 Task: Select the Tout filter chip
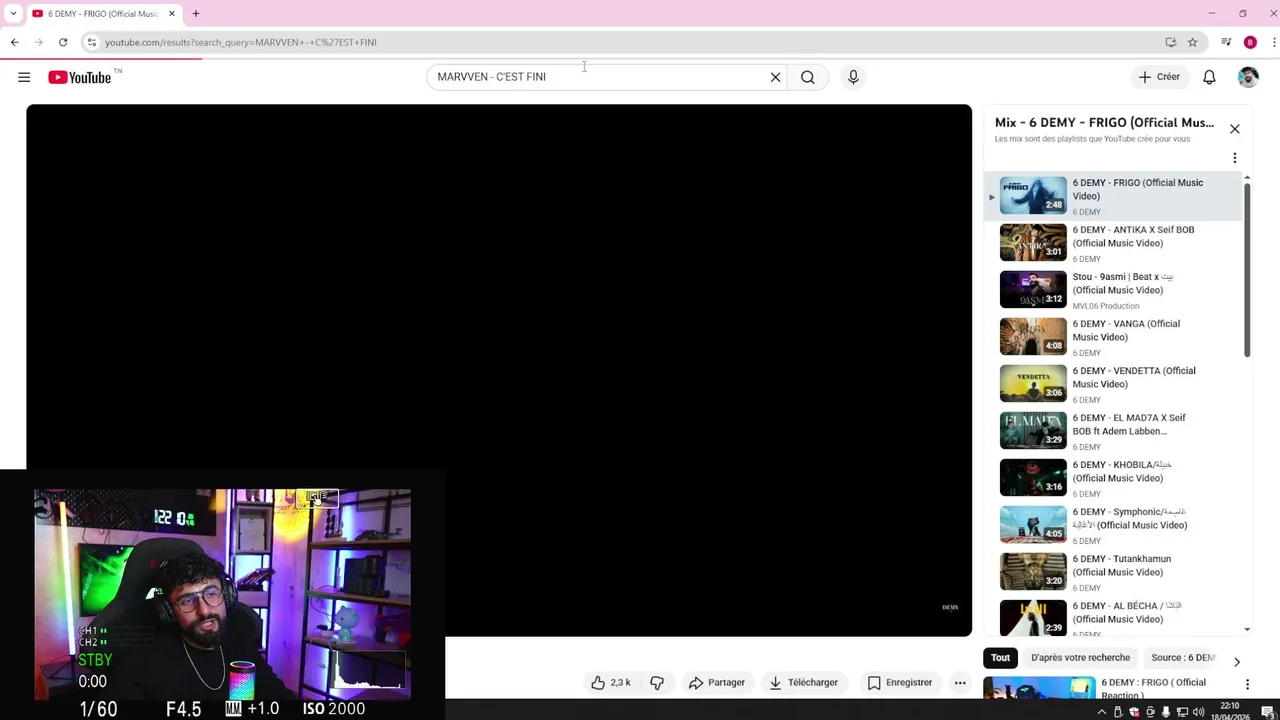[x=1001, y=658]
